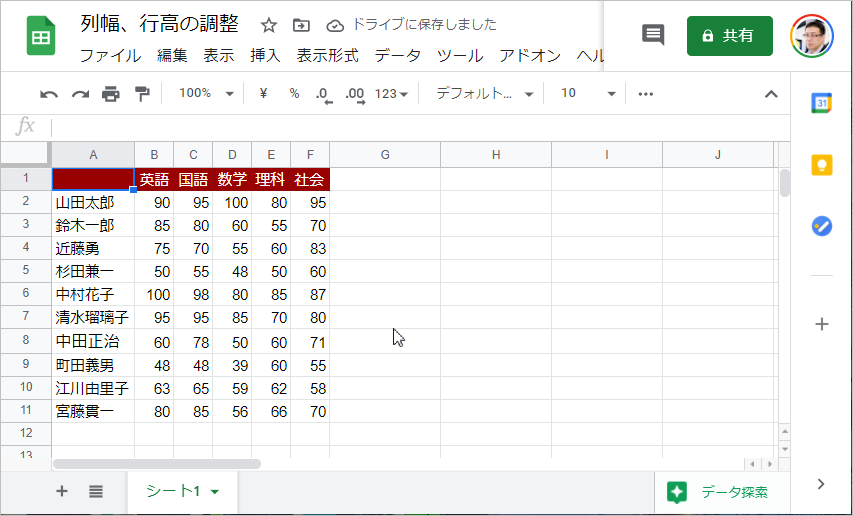Collapse the header with the up chevron

coord(771,94)
